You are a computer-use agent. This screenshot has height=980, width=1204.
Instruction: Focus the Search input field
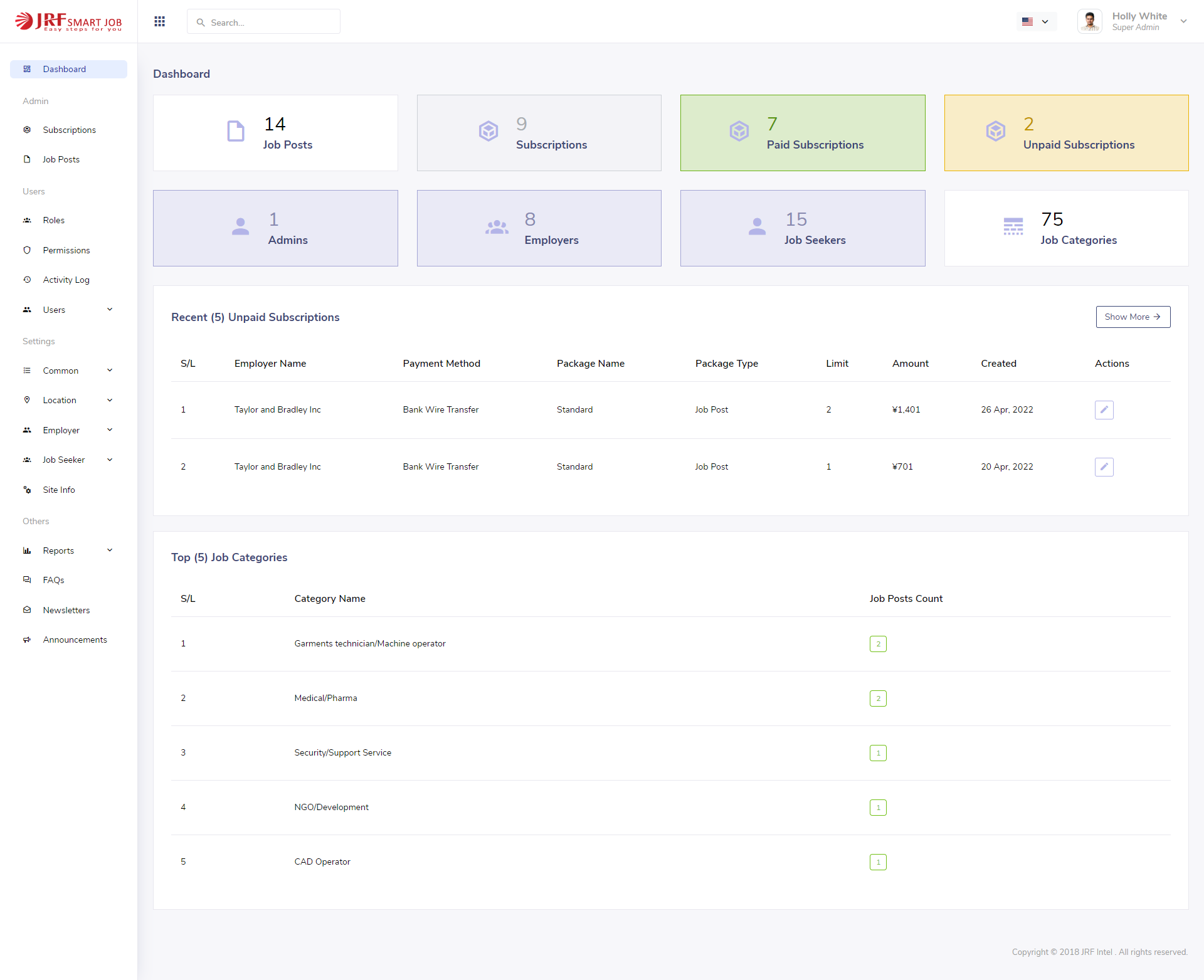[x=263, y=21]
